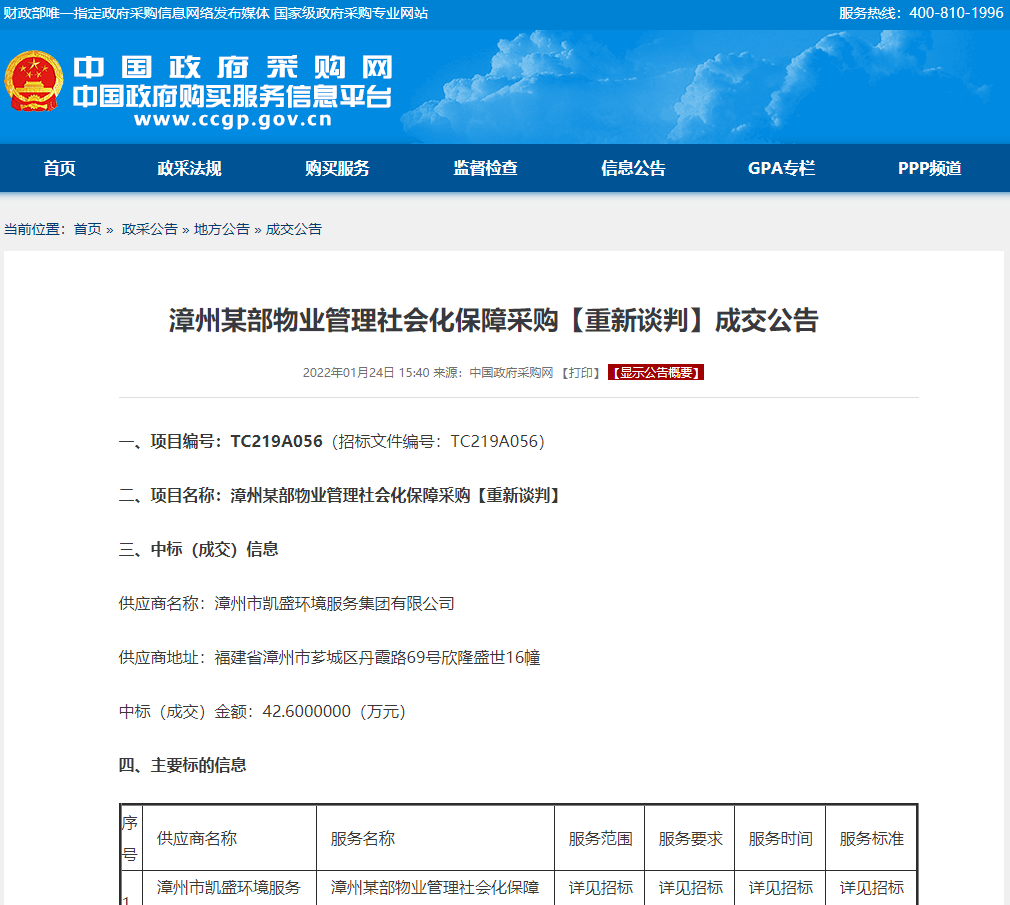Click the 中国政府购买服务信息平台 banner subtitle

(233, 97)
